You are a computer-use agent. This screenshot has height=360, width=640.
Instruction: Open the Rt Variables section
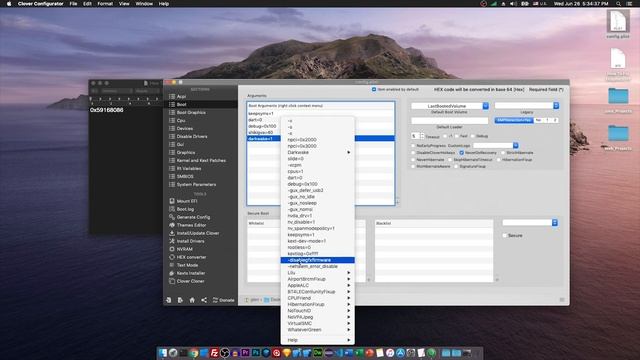(x=189, y=169)
